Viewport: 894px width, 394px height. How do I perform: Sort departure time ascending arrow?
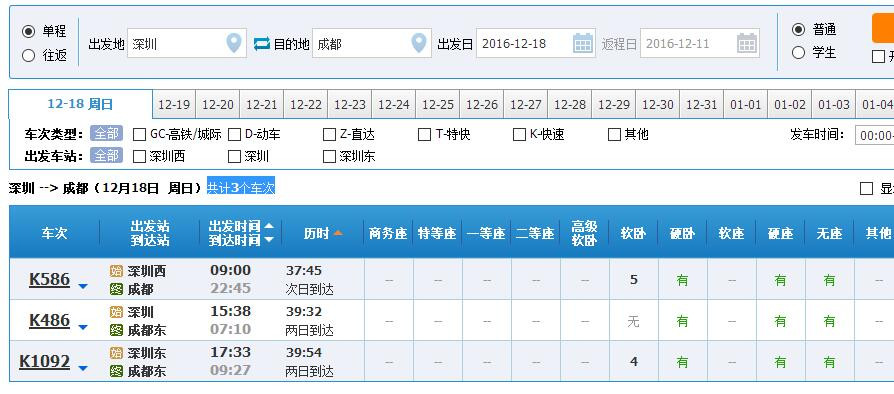coord(269,225)
